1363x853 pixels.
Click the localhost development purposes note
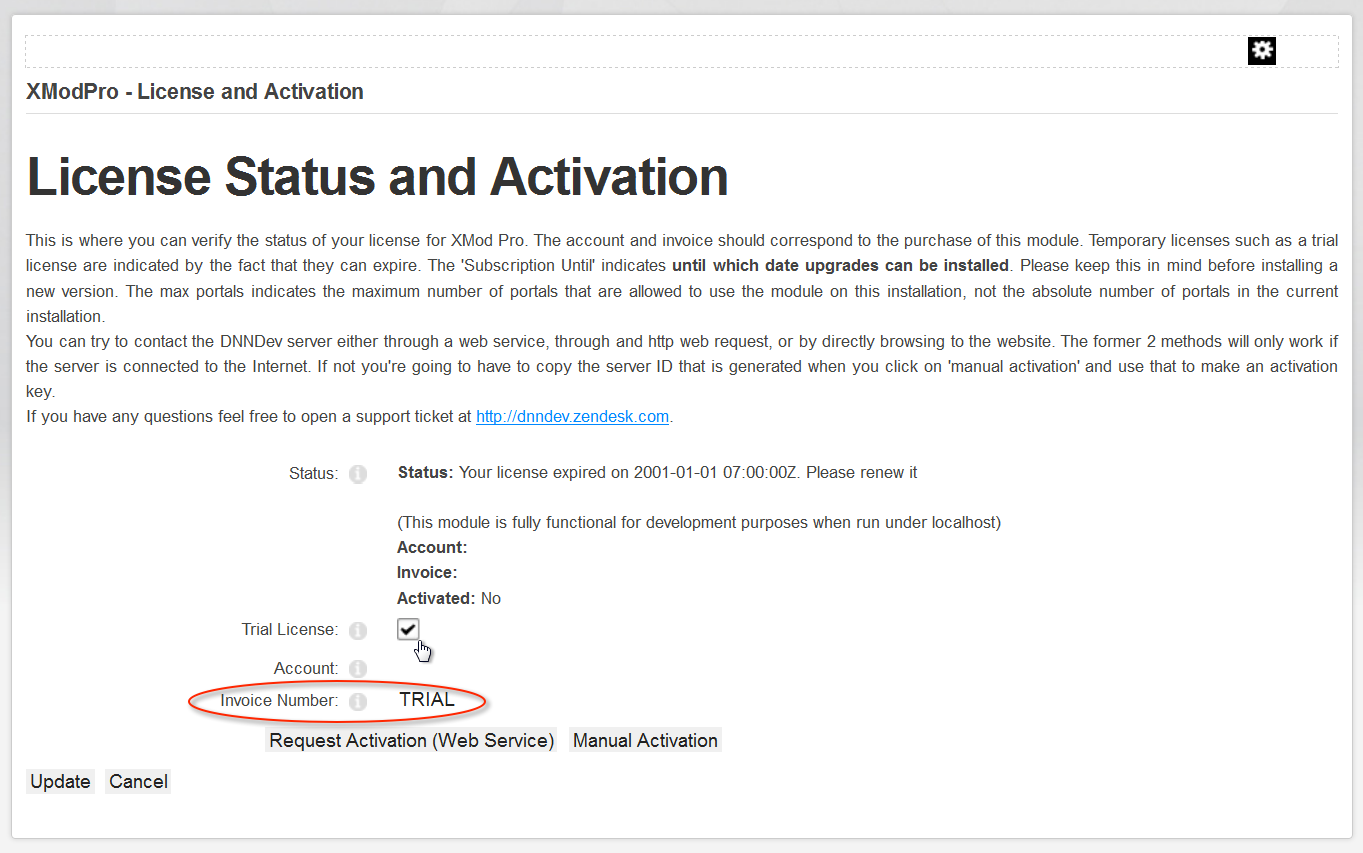(699, 522)
